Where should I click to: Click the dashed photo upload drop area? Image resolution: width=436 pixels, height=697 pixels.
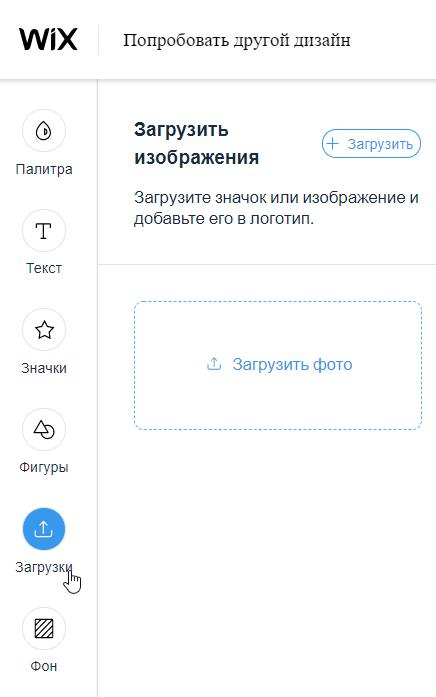(x=278, y=365)
